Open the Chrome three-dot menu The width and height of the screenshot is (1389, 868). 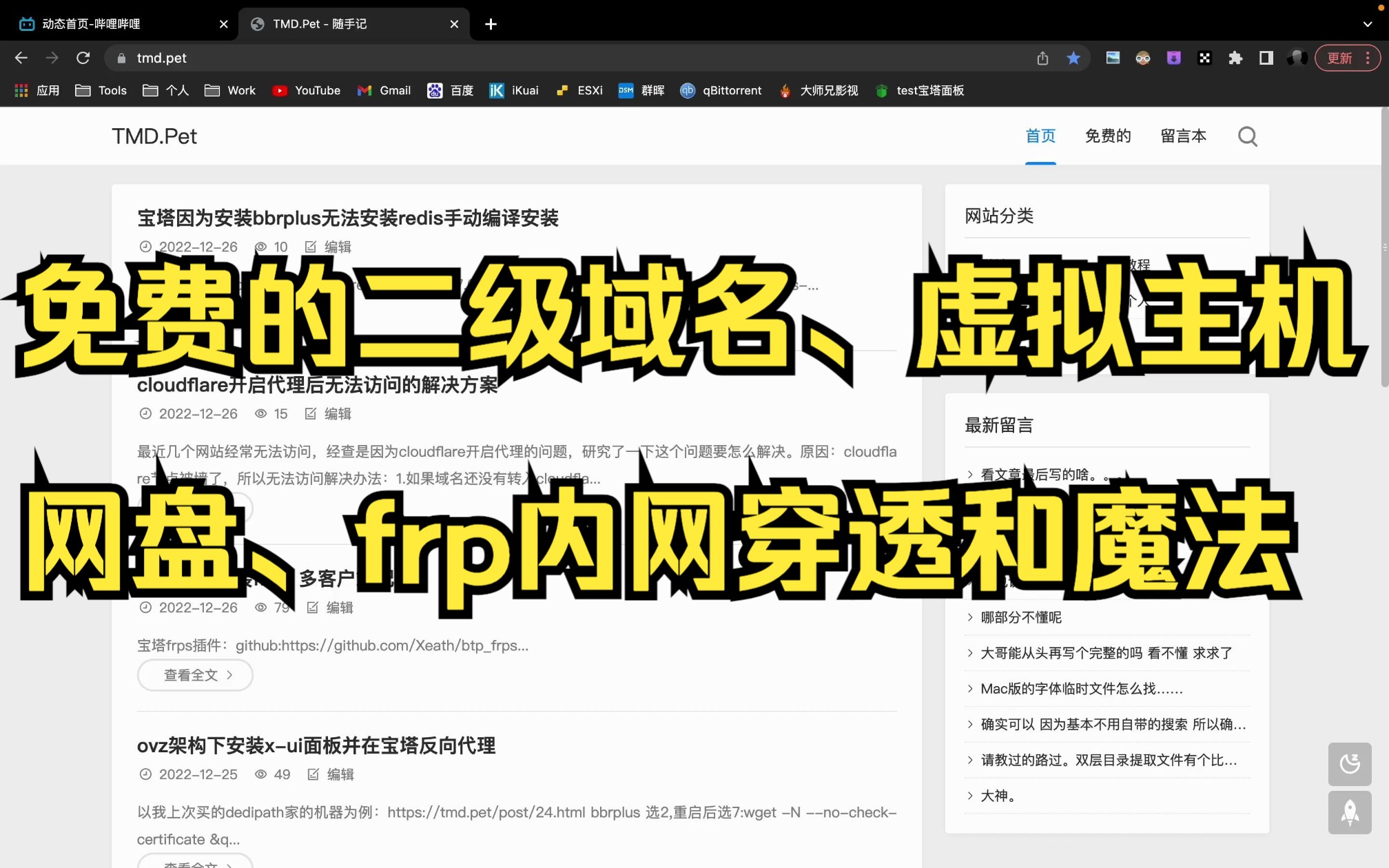(1368, 58)
